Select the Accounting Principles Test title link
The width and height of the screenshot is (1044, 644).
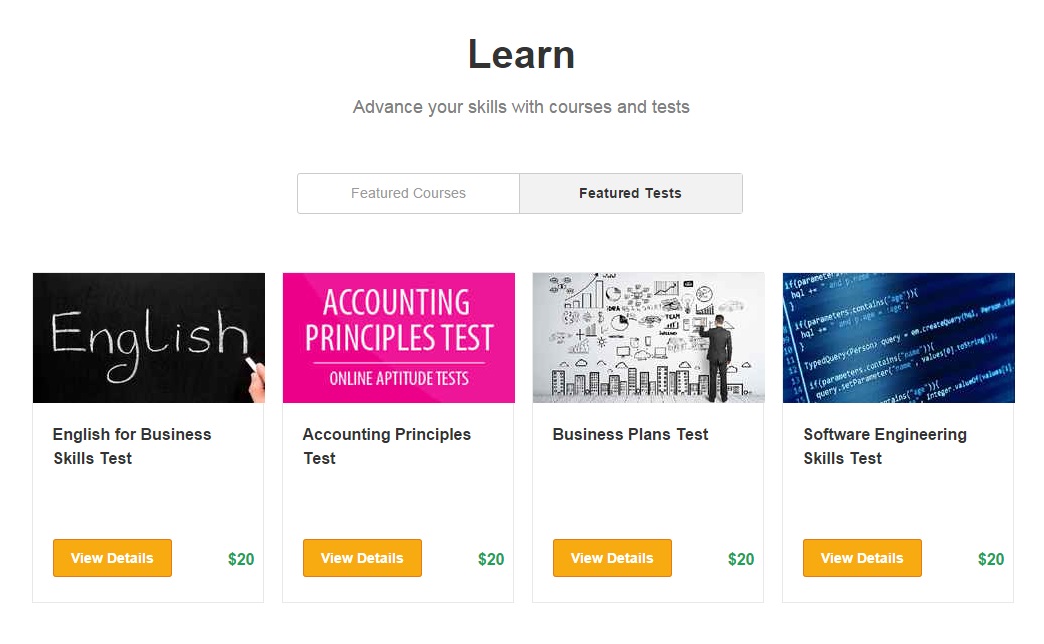(386, 446)
